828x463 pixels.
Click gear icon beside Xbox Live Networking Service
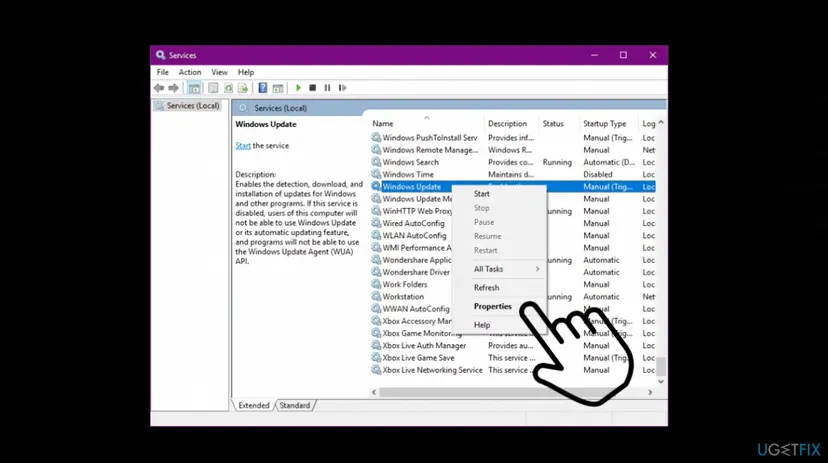pyautogui.click(x=376, y=370)
